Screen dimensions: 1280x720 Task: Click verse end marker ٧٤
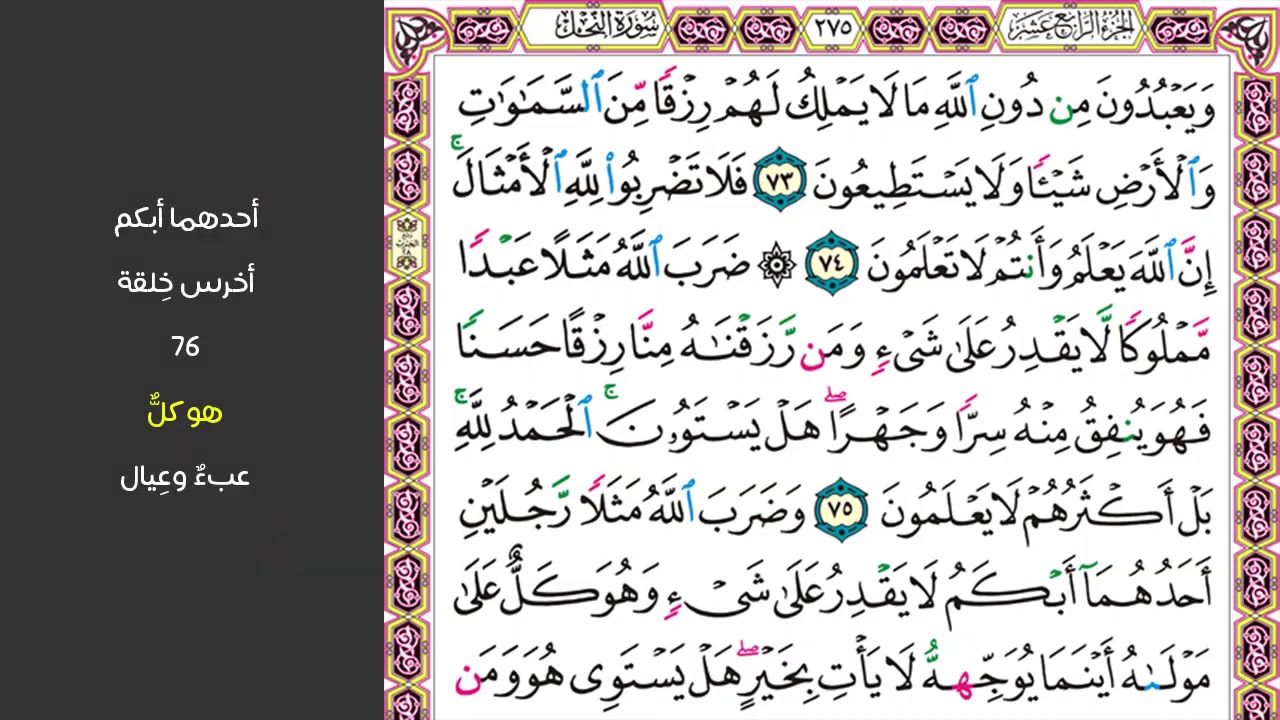pos(832,265)
